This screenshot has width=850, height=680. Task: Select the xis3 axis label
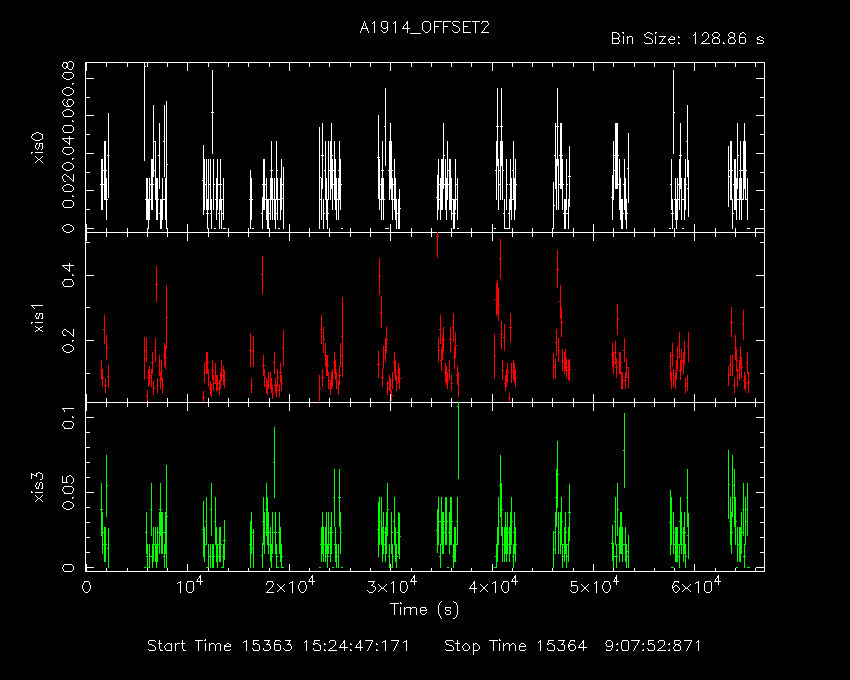[x=39, y=487]
